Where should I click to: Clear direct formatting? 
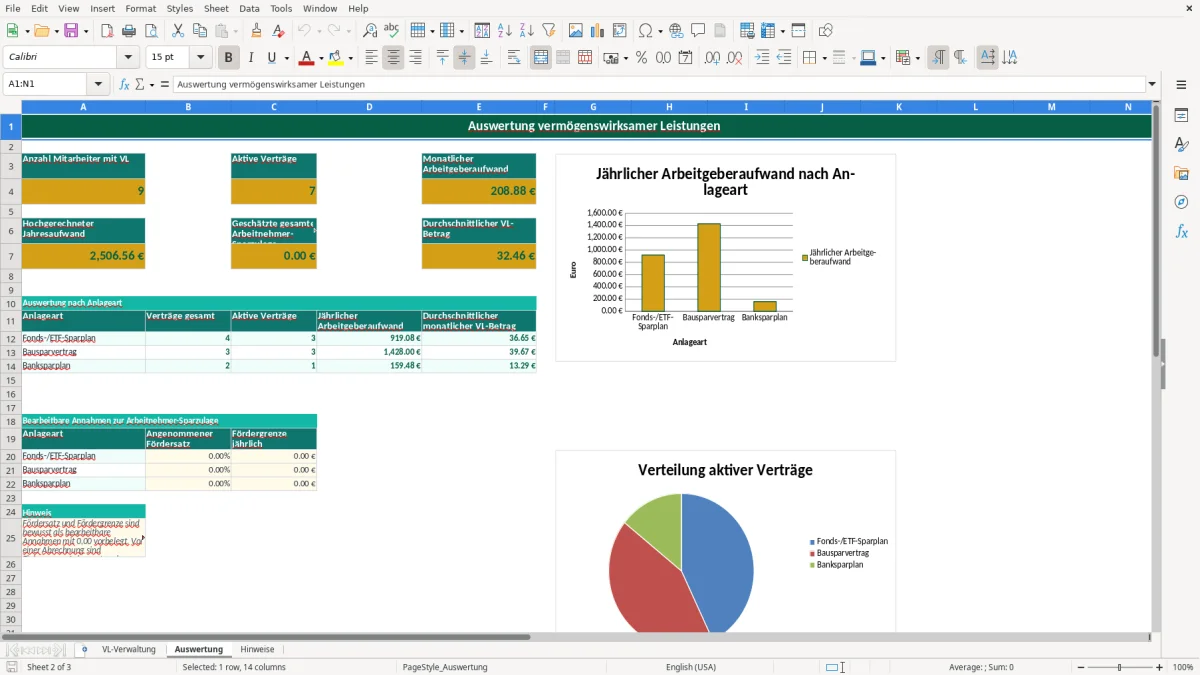pyautogui.click(x=278, y=31)
